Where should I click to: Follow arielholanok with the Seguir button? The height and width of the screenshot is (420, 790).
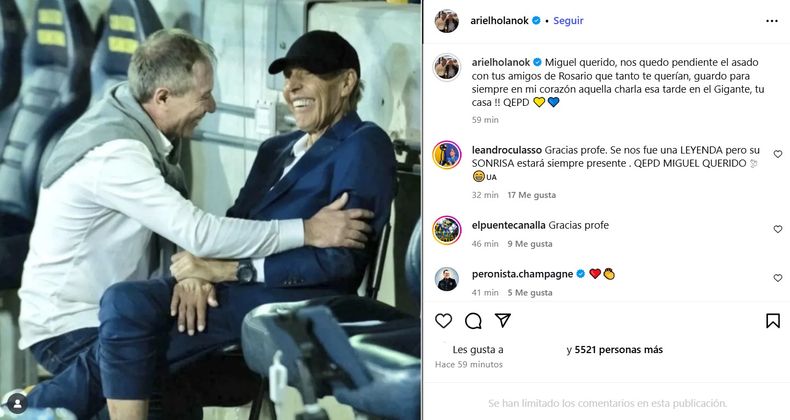568,20
